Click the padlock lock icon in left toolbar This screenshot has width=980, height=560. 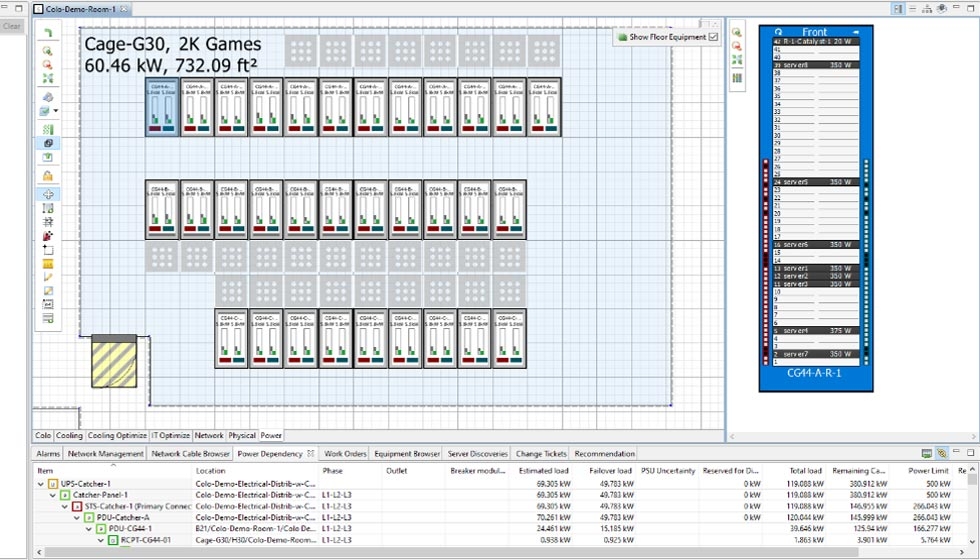click(48, 176)
